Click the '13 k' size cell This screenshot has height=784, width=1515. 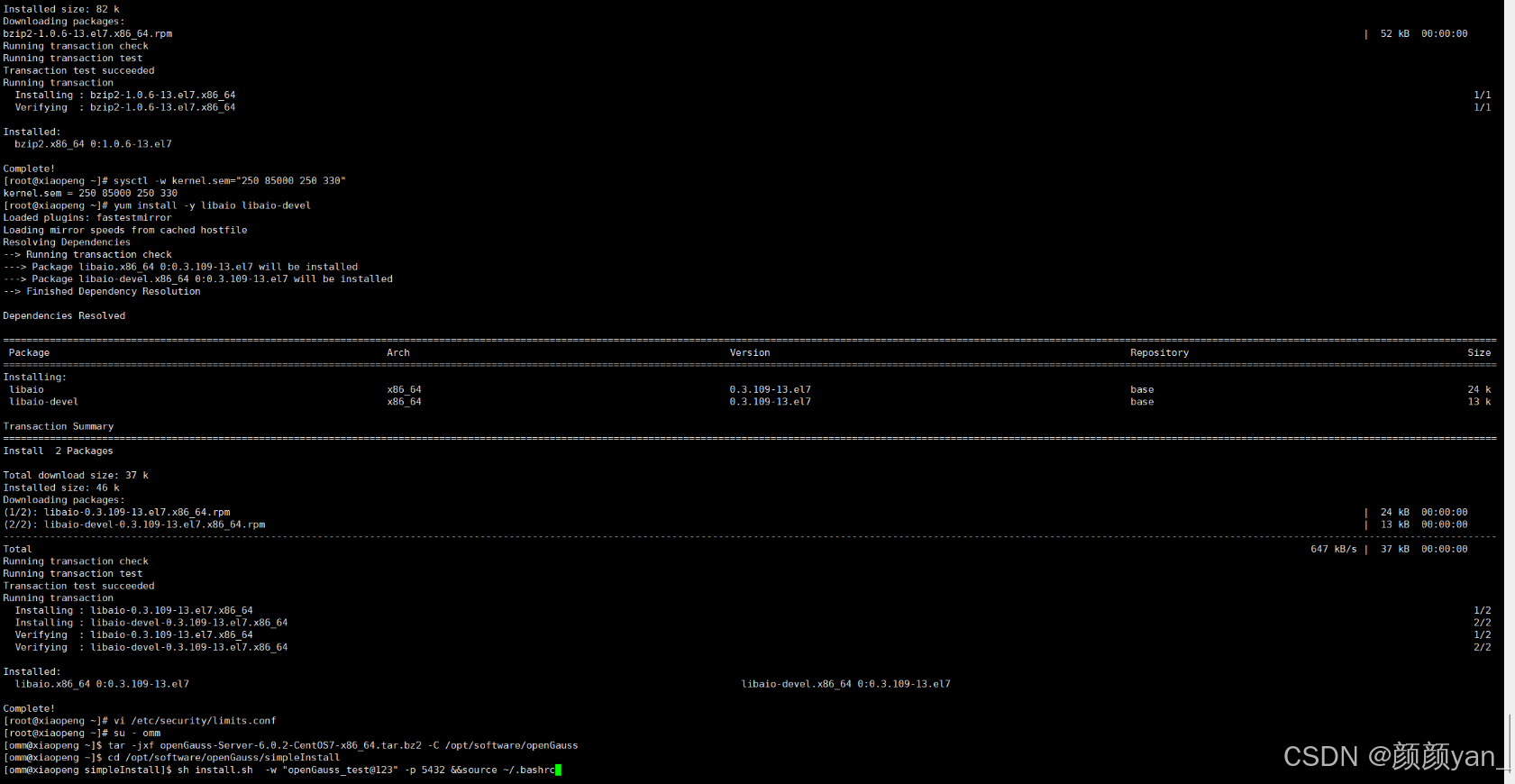tap(1479, 402)
